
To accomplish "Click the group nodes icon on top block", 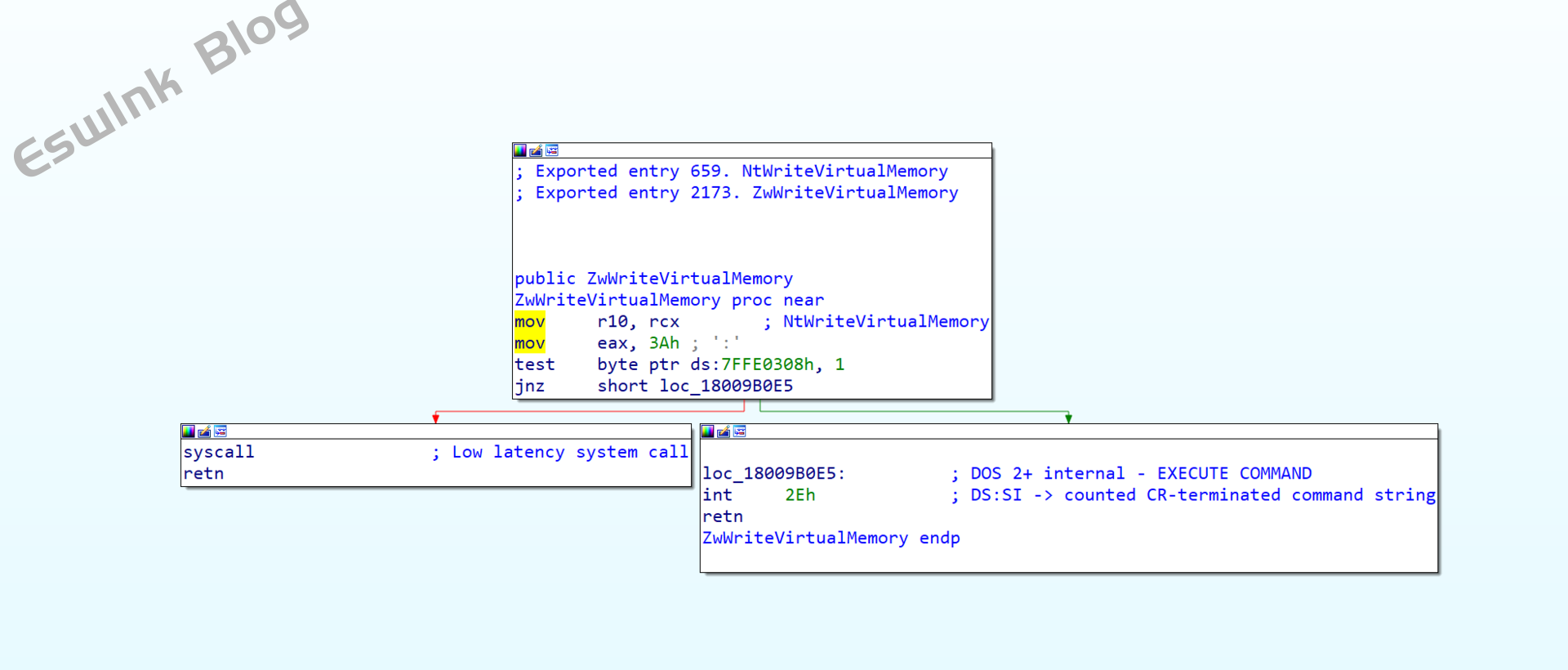I will click(x=552, y=150).
